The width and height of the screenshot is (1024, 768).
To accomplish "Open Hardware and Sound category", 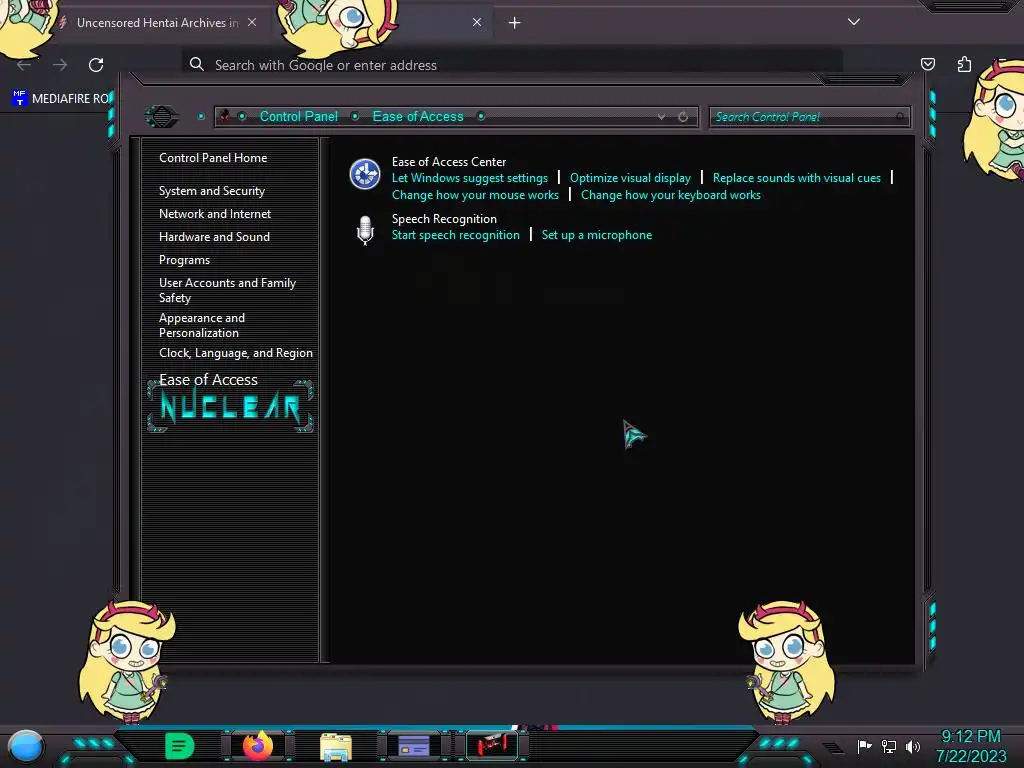I will (214, 236).
